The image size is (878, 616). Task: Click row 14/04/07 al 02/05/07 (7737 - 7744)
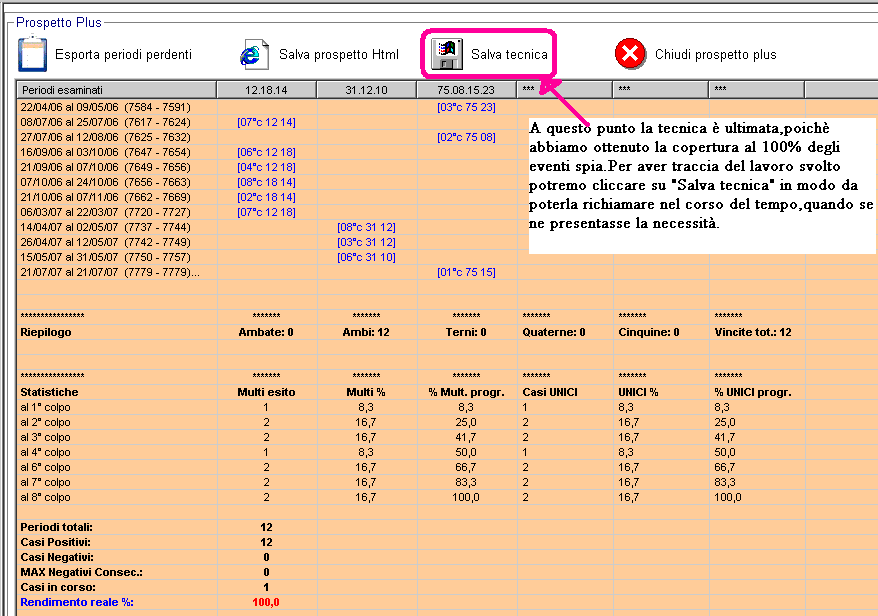(x=105, y=227)
